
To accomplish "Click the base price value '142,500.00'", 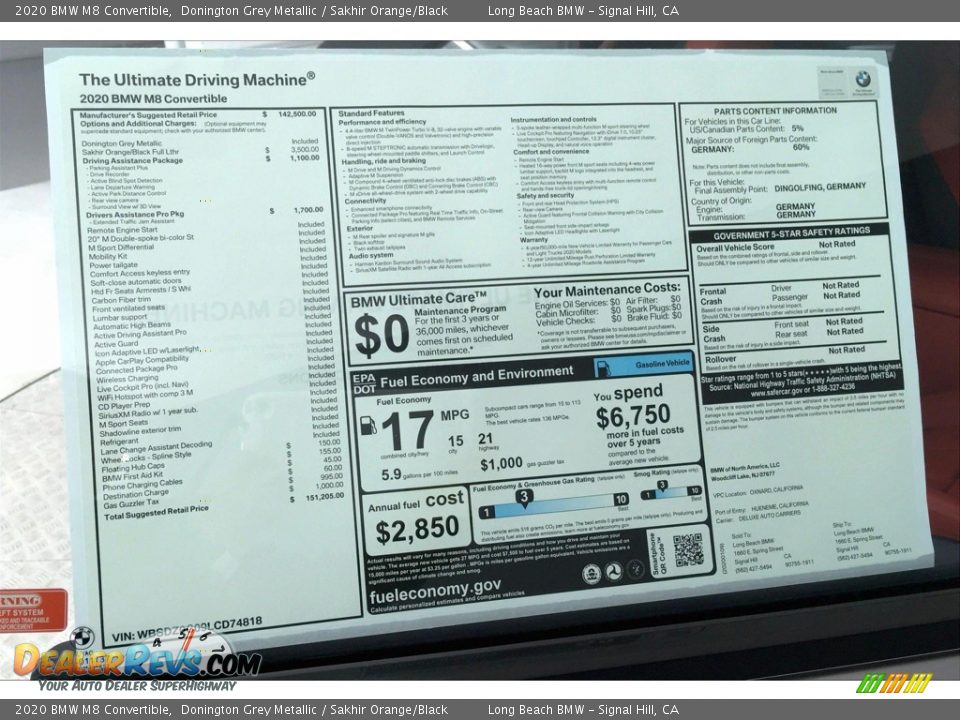I will tap(298, 114).
